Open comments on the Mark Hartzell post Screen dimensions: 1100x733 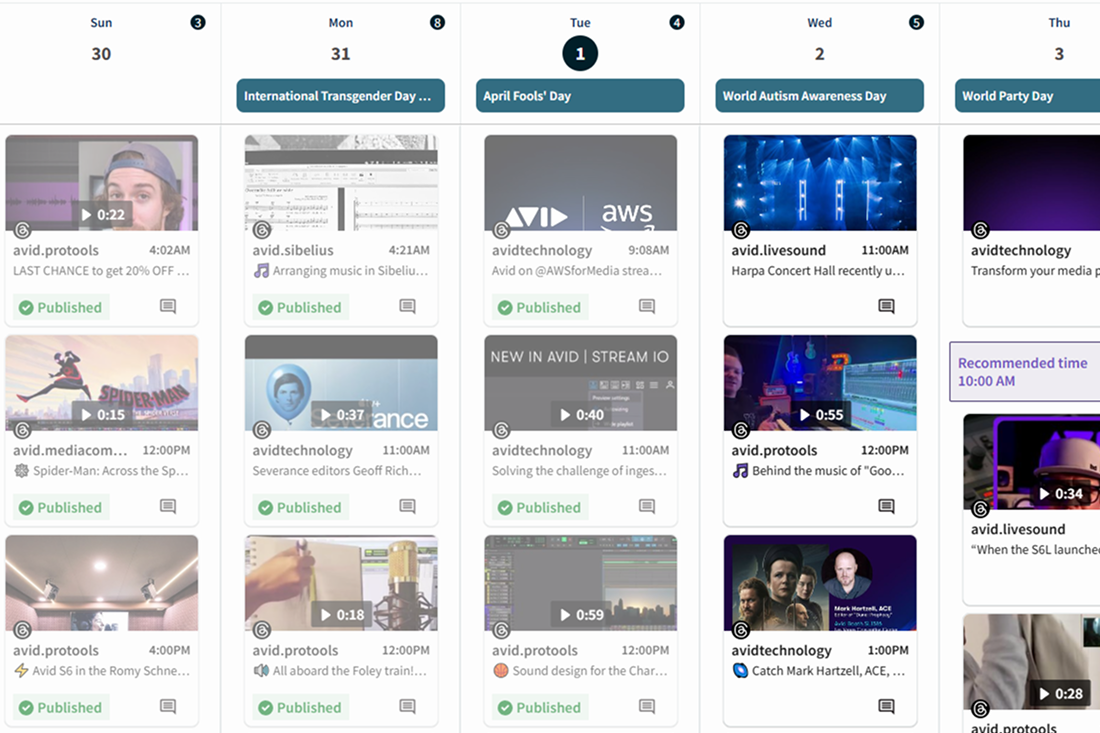tap(886, 707)
